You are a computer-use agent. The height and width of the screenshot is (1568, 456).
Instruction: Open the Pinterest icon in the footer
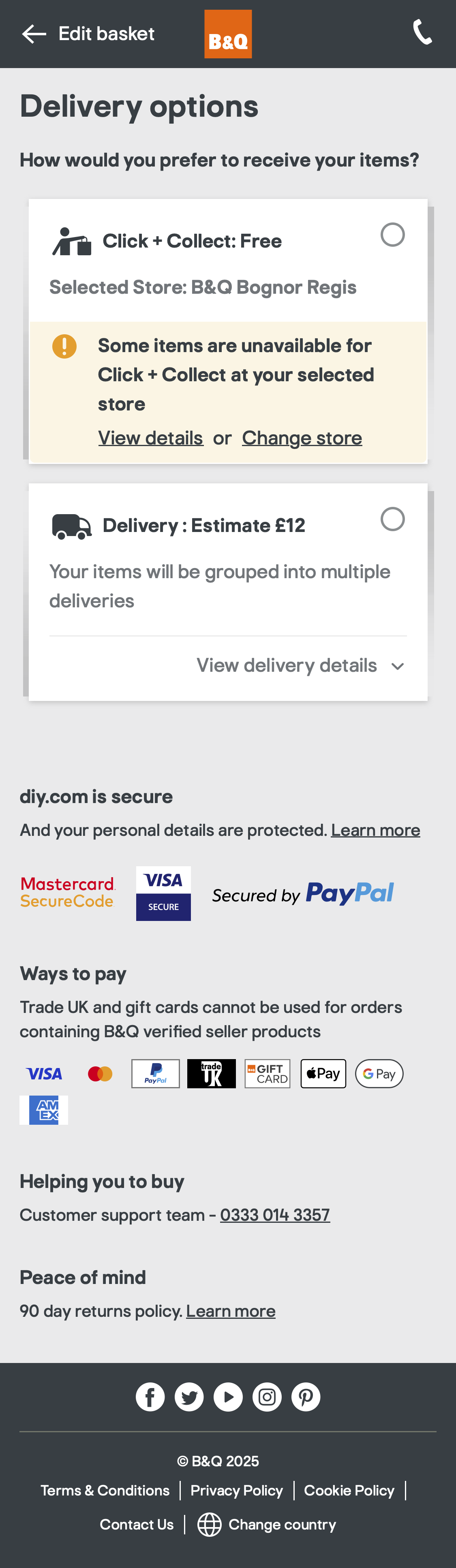[x=306, y=1397]
